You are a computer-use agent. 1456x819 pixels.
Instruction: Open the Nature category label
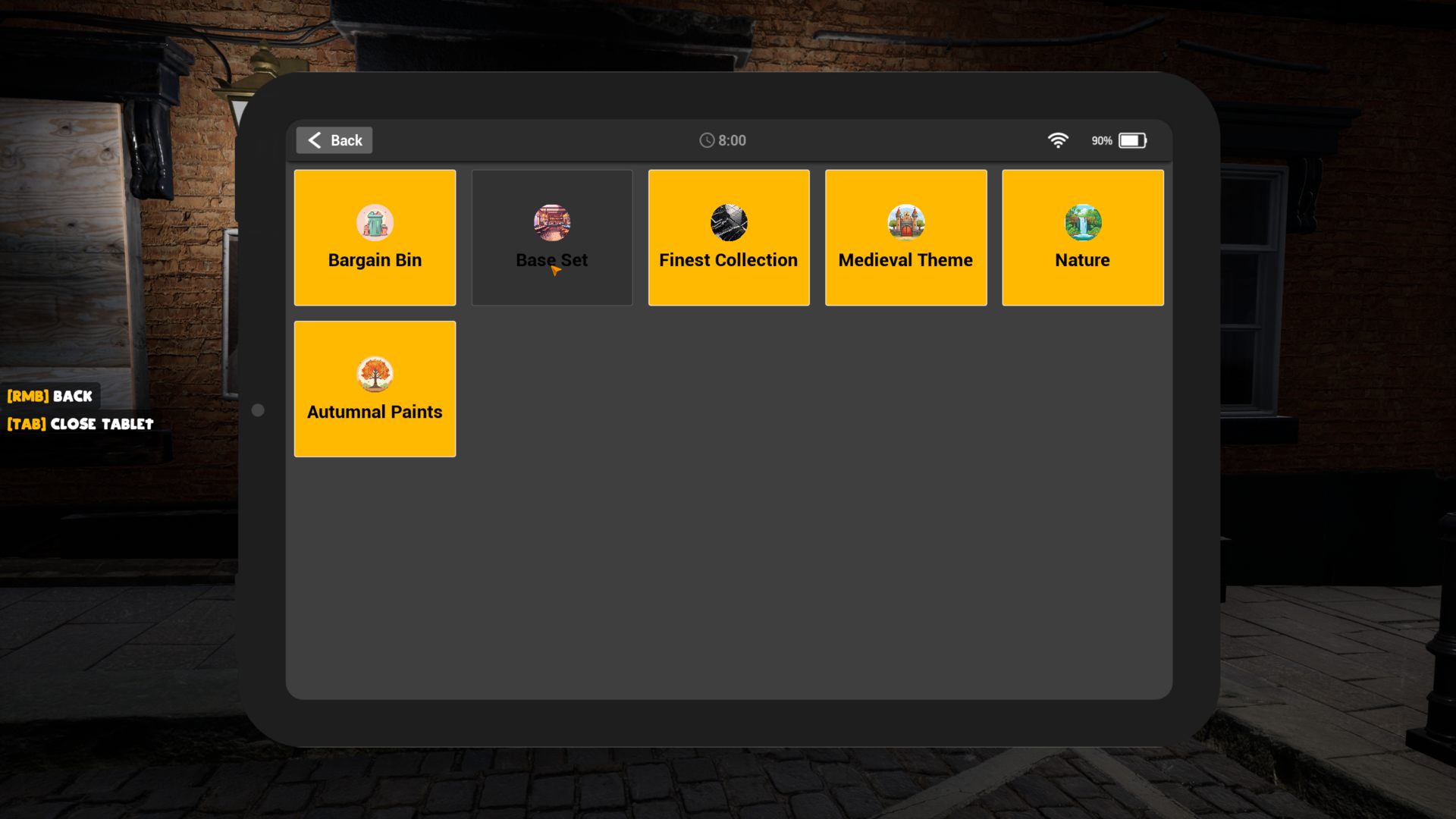point(1082,260)
